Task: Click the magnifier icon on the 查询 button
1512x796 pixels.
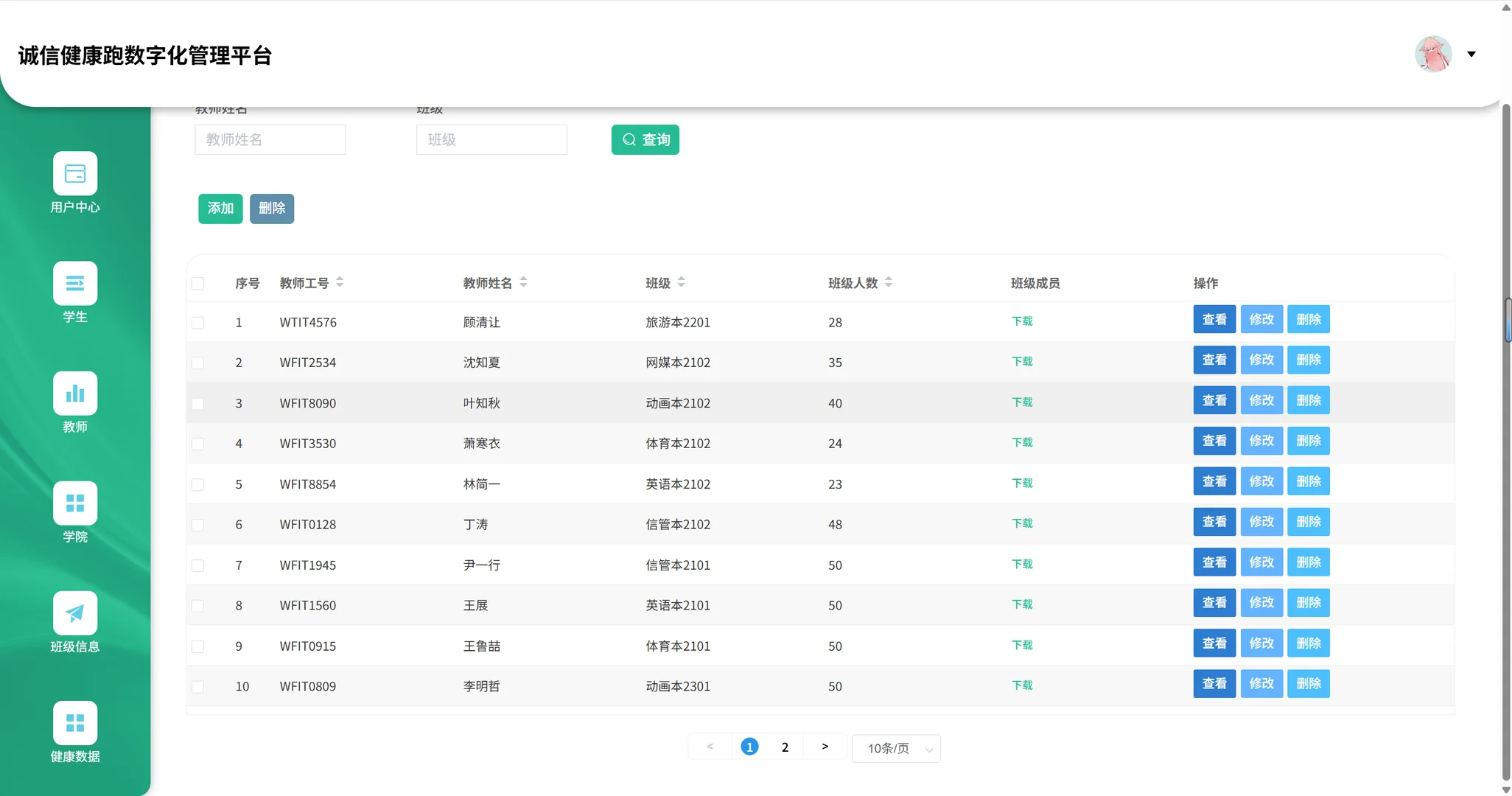Action: coord(629,139)
